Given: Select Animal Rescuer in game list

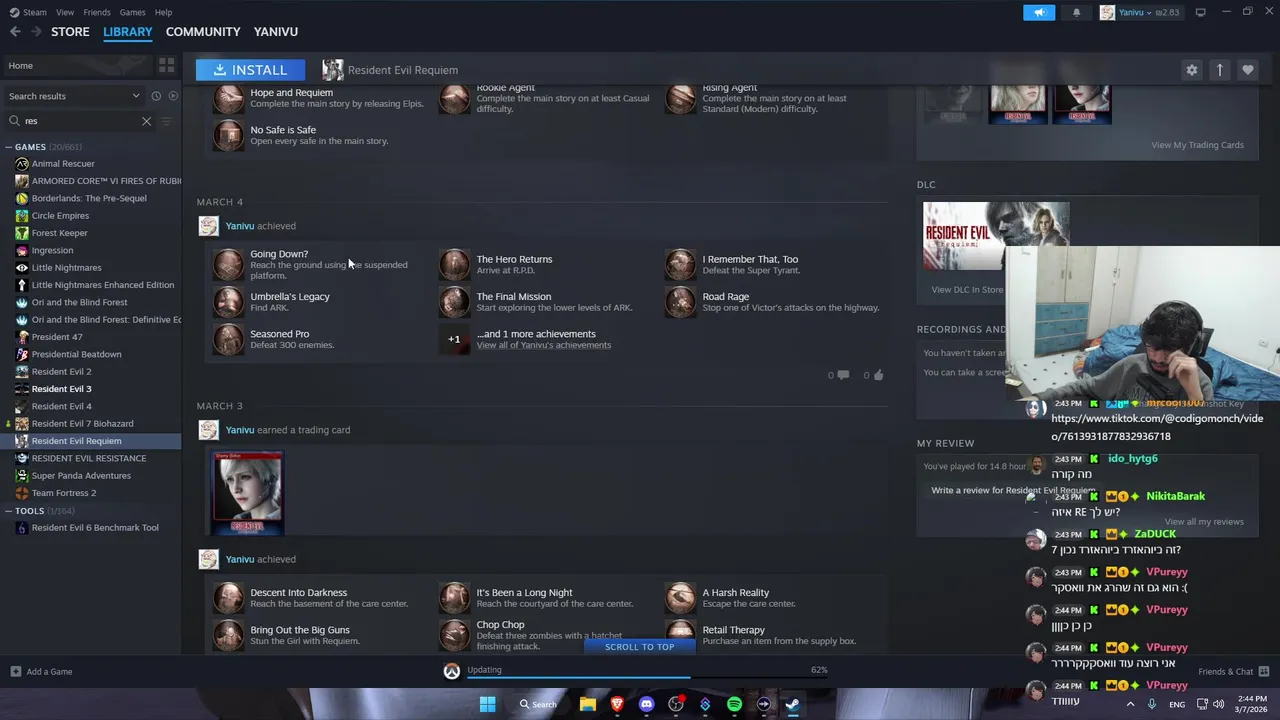Looking at the screenshot, I should pos(63,164).
